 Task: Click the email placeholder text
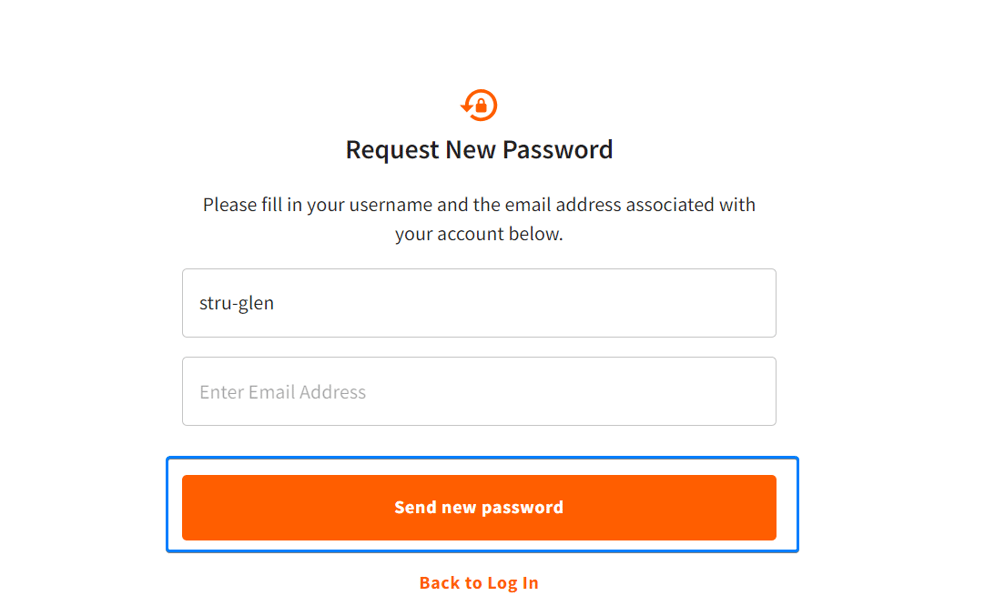(x=283, y=391)
